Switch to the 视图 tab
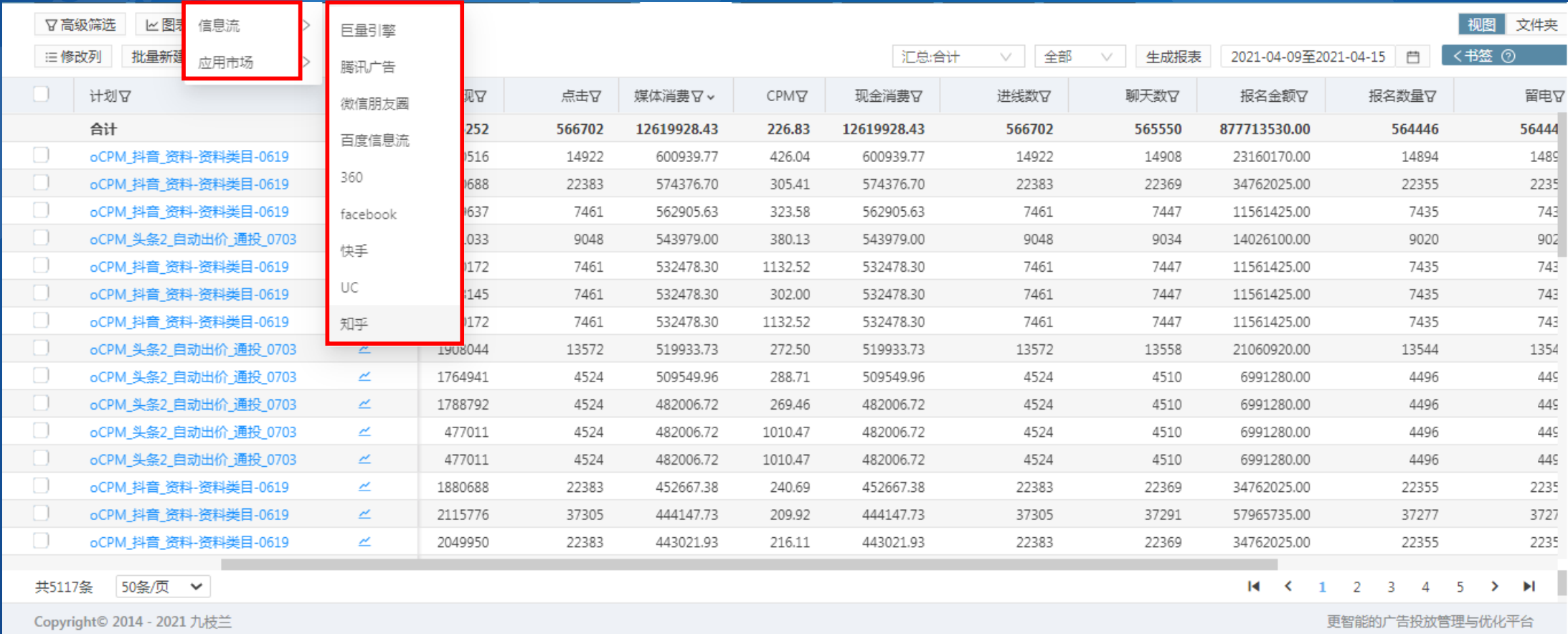Image resolution: width=1568 pixels, height=634 pixels. click(1481, 24)
